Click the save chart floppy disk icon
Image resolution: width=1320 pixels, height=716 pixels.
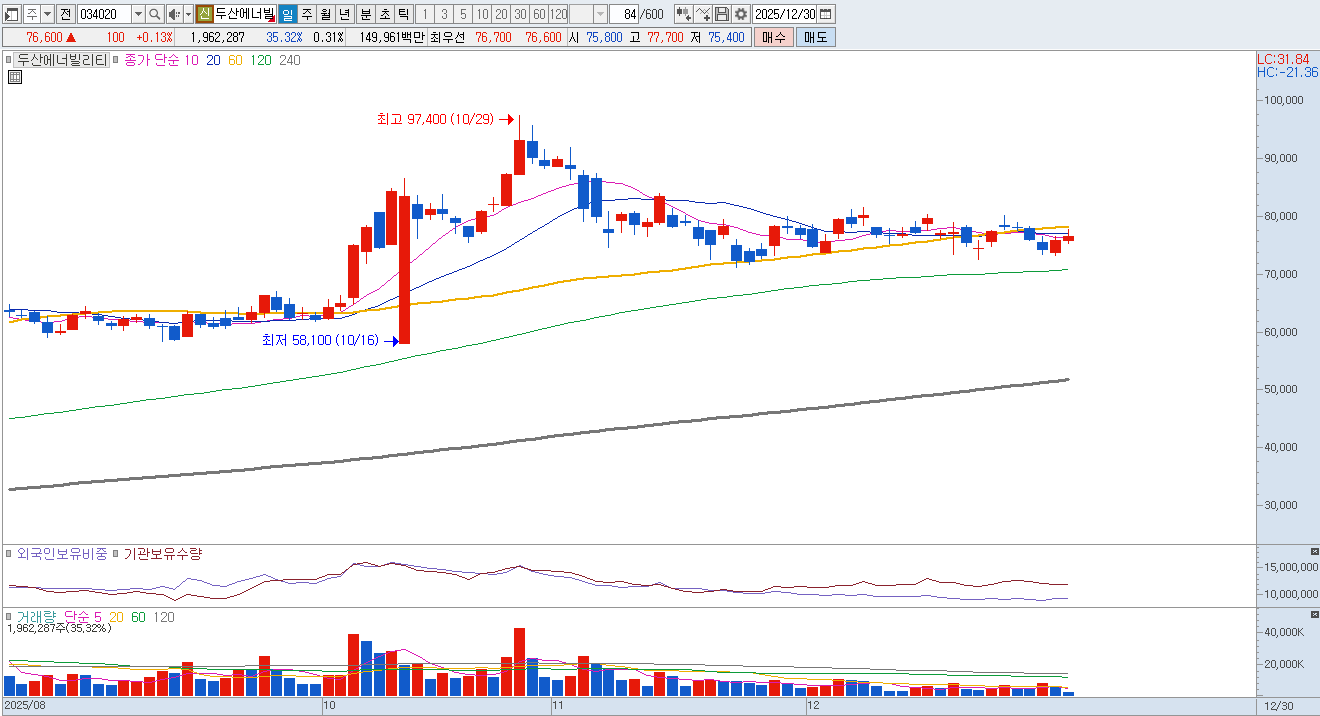pyautogui.click(x=722, y=14)
